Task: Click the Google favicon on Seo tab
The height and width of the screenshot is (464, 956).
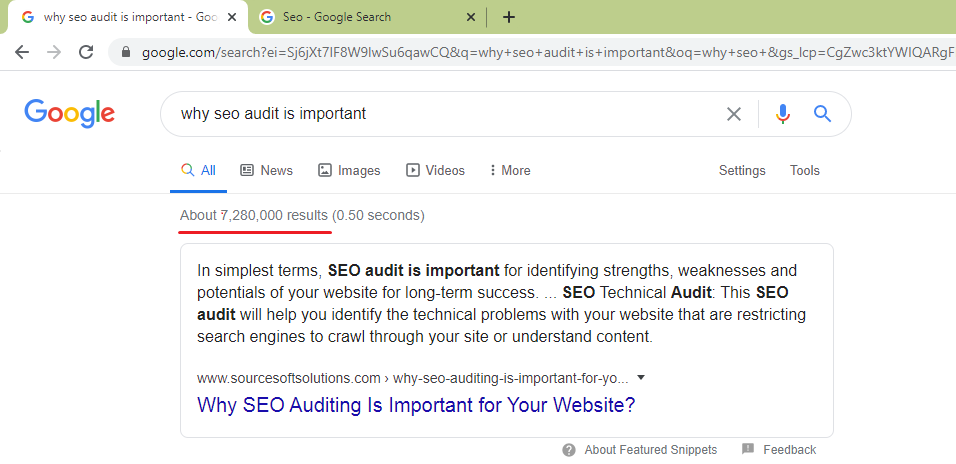Action: (266, 17)
